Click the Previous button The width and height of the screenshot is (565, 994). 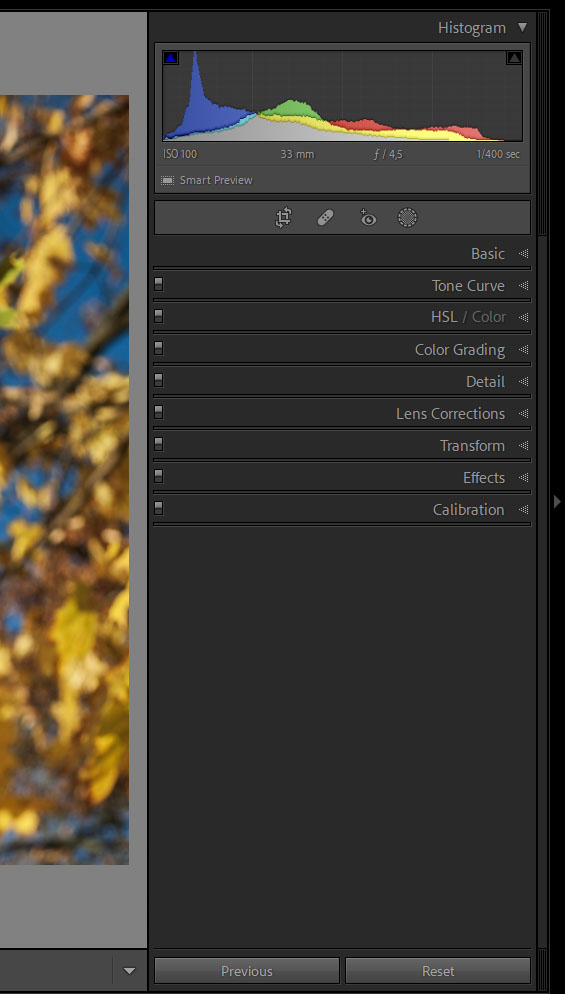pyautogui.click(x=247, y=971)
